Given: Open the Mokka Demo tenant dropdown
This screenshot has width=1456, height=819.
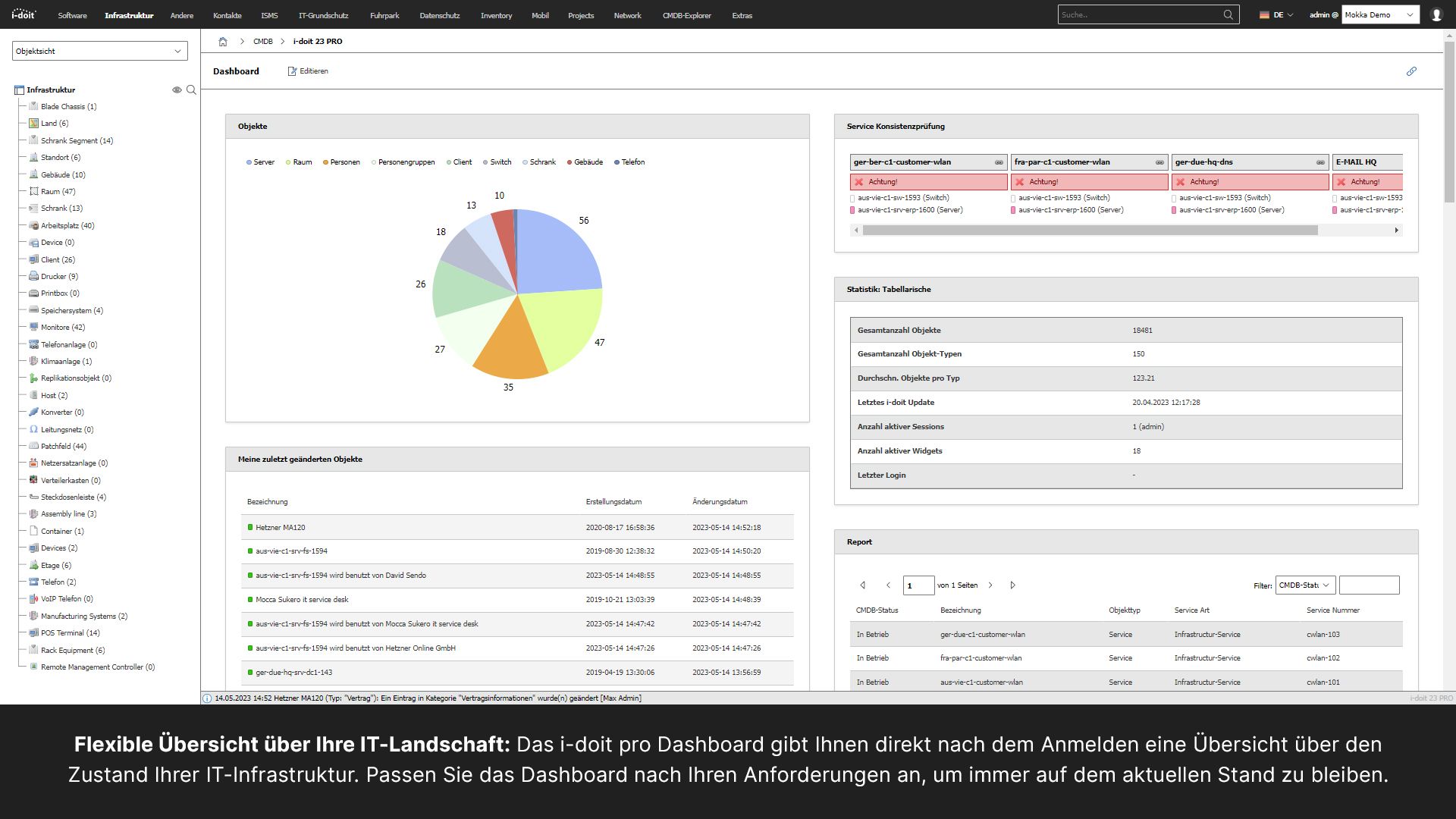Looking at the screenshot, I should pos(1379,14).
